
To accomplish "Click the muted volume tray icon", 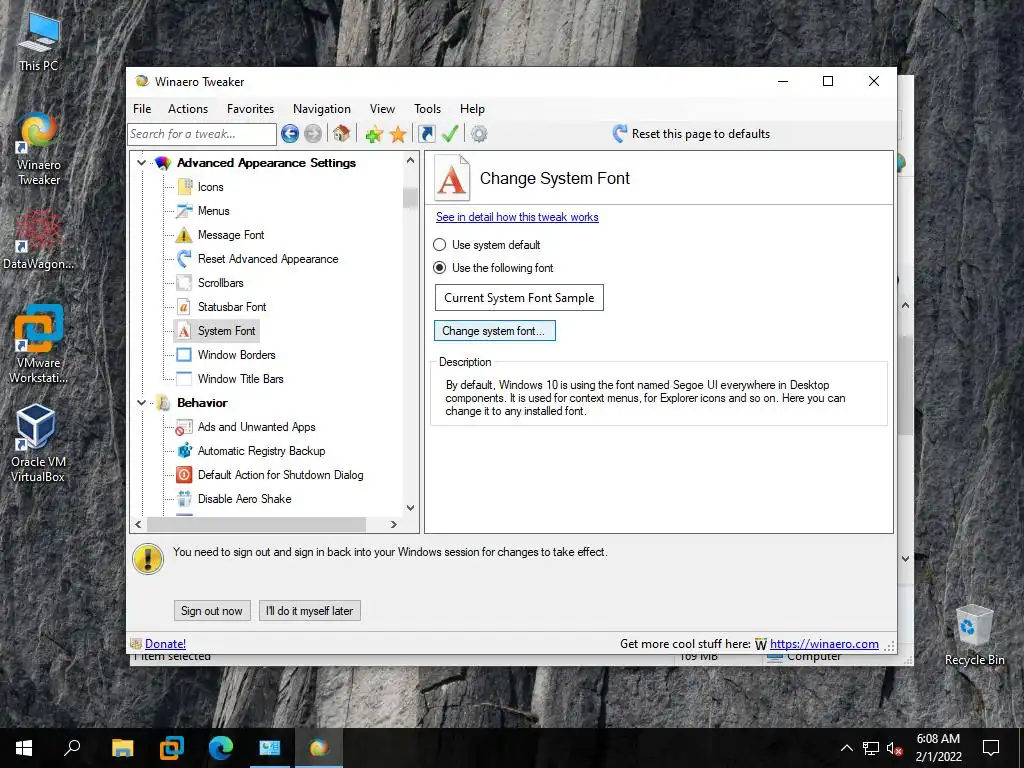I will 895,749.
